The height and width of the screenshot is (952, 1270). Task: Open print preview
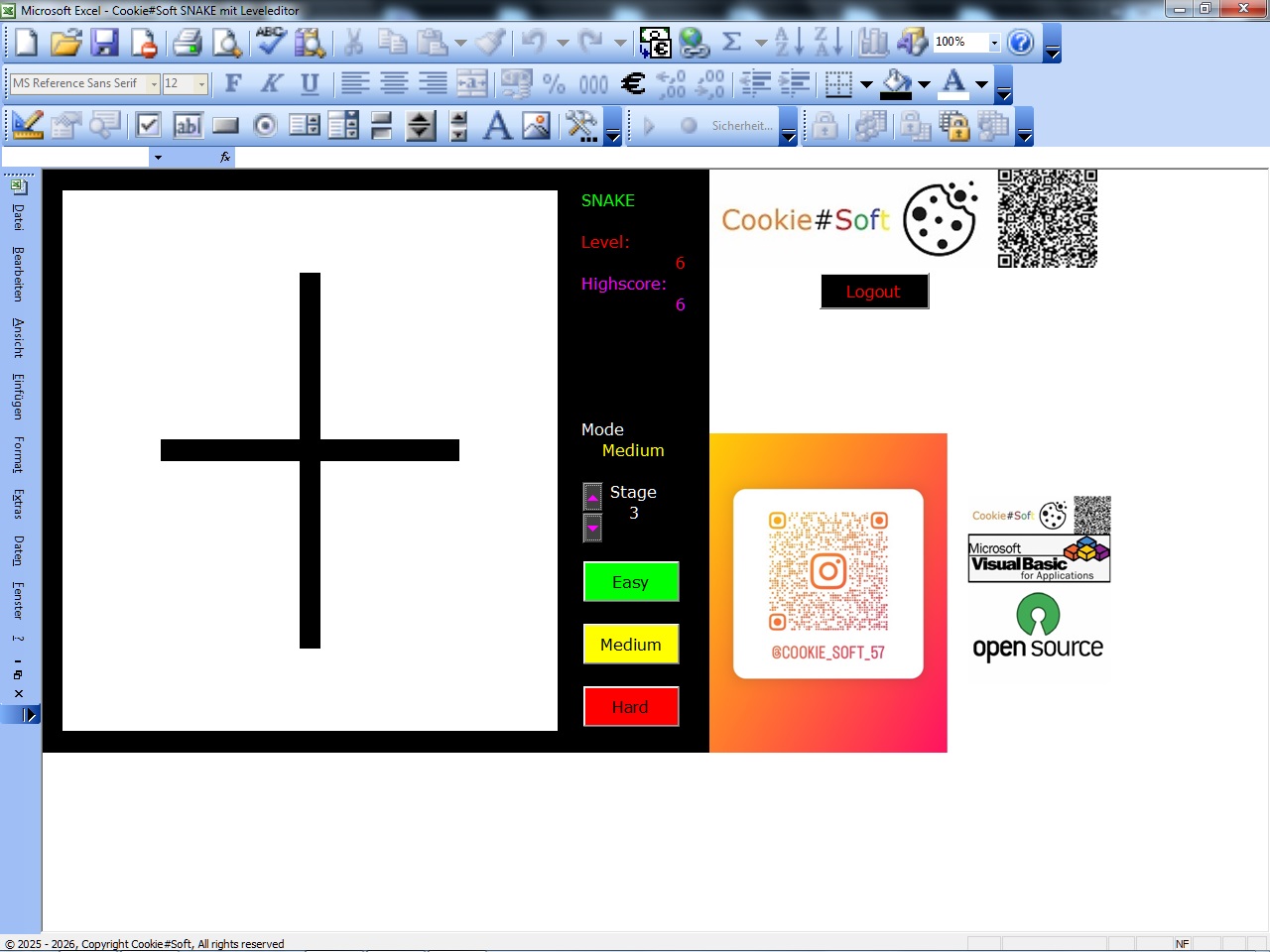click(227, 43)
